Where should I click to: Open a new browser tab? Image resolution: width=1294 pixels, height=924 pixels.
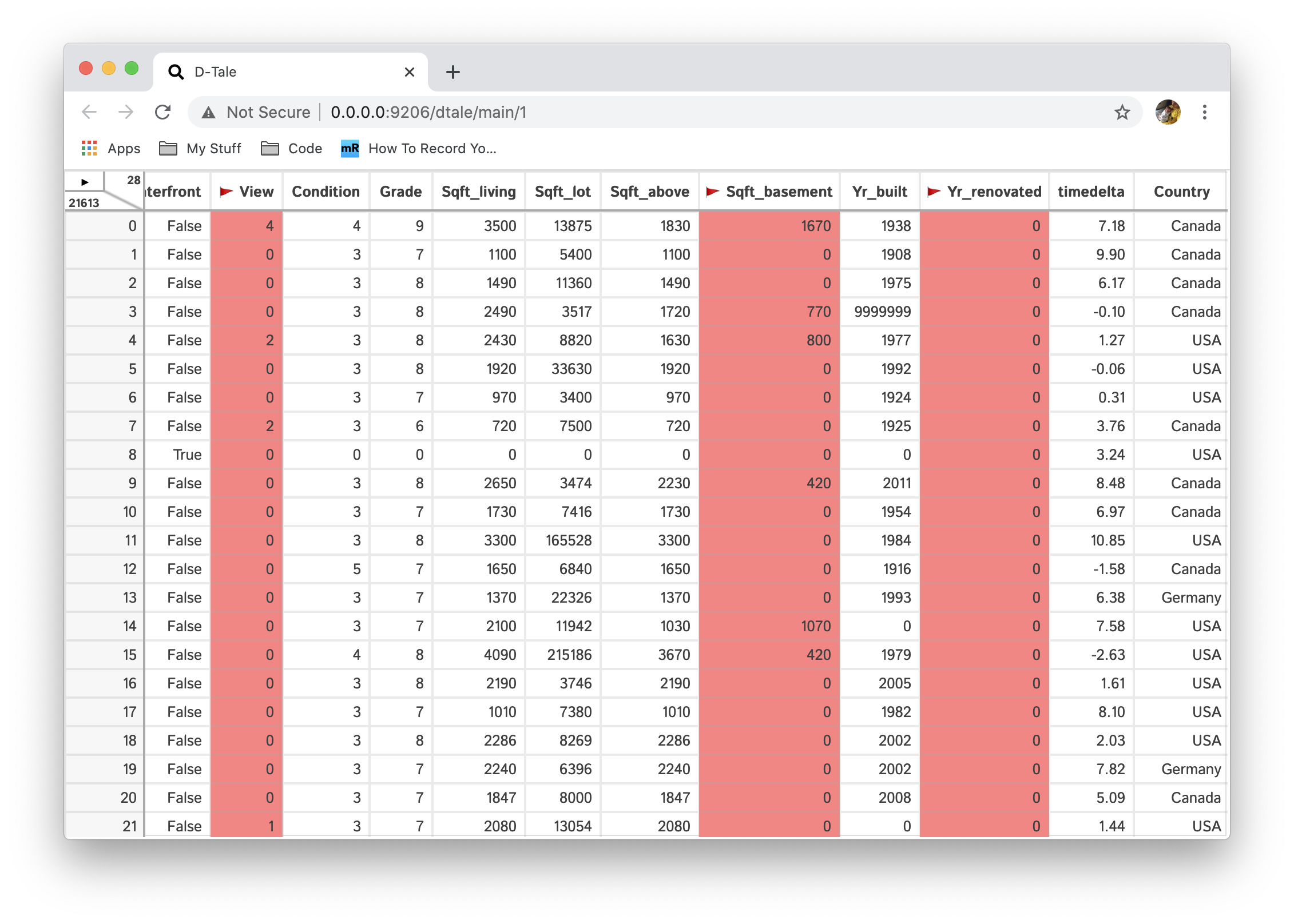[x=452, y=72]
